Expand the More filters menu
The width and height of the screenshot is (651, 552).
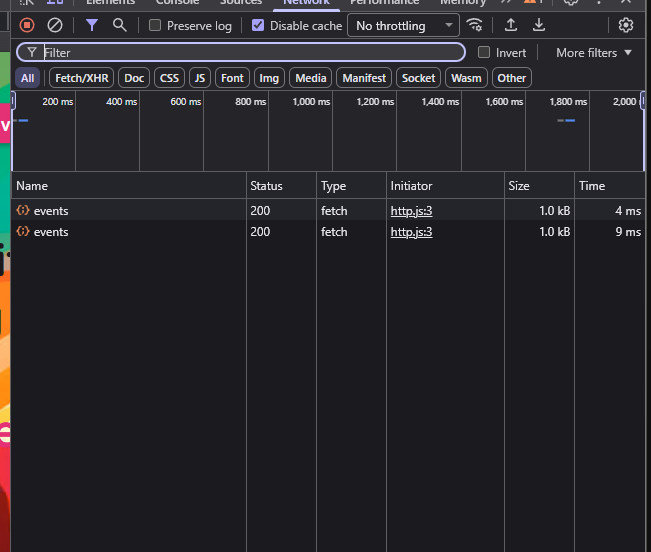[594, 52]
